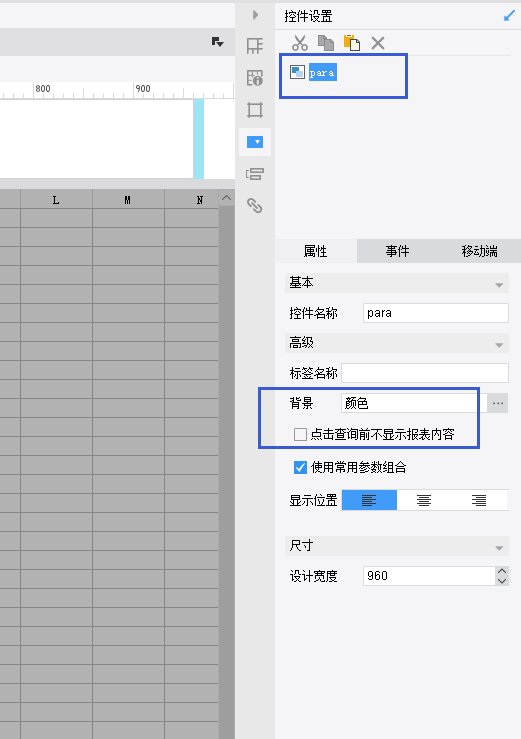Open the cell attributes info icon

(x=255, y=78)
